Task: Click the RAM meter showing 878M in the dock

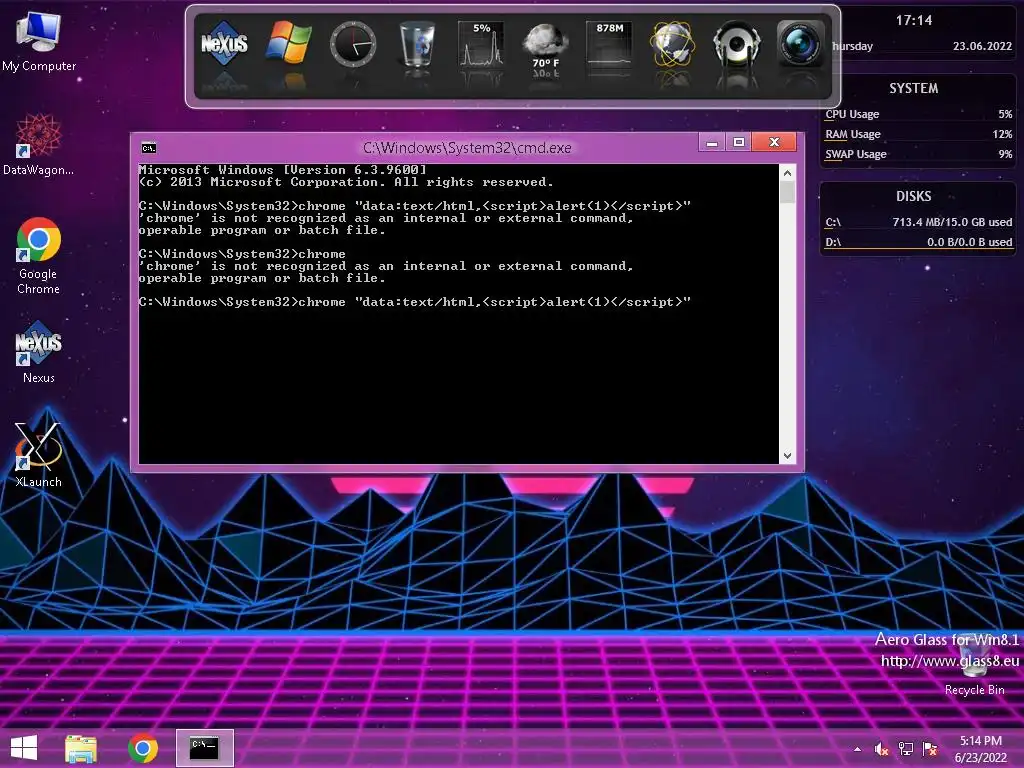Action: [609, 44]
